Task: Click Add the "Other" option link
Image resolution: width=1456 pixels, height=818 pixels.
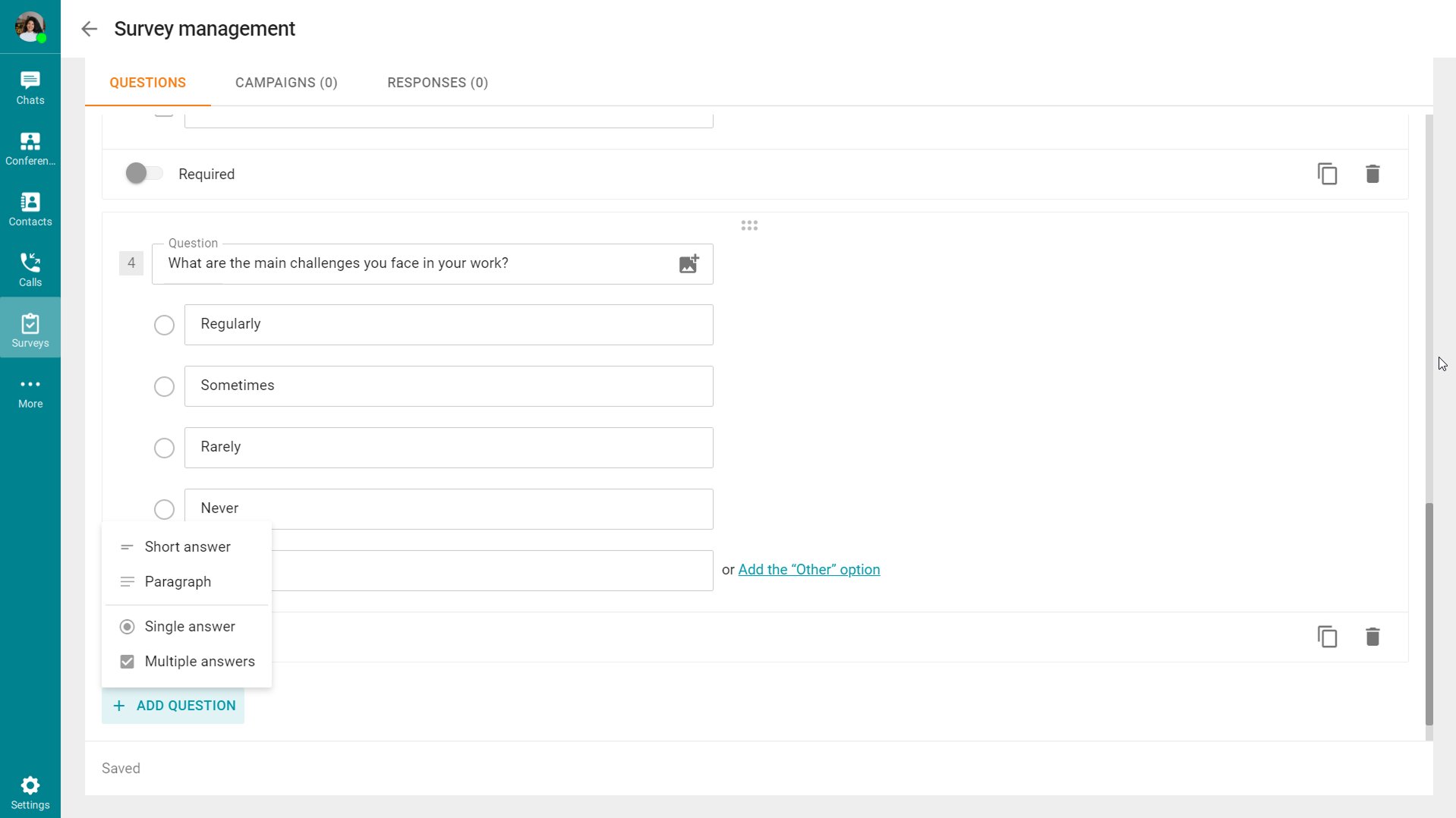Action: pyautogui.click(x=808, y=570)
